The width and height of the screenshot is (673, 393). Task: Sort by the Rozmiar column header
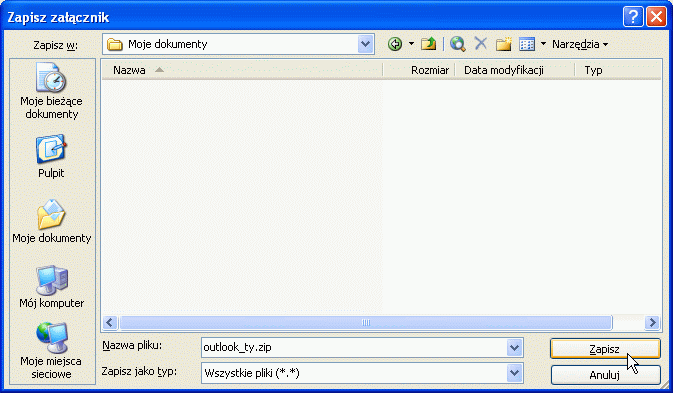(x=418, y=70)
